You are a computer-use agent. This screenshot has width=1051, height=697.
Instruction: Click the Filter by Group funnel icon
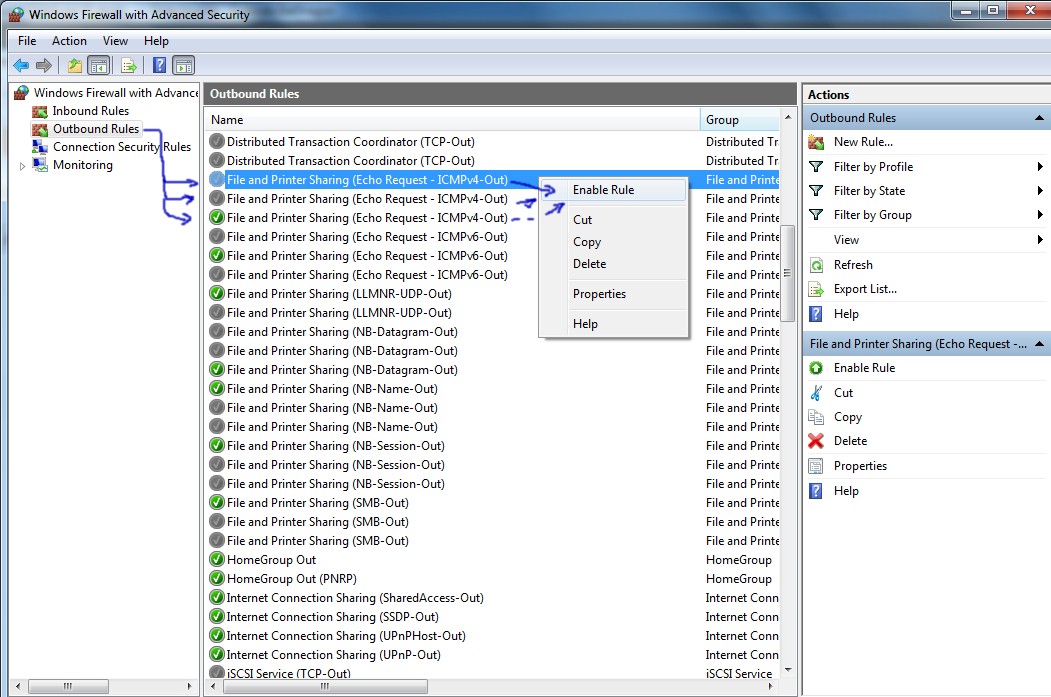pyautogui.click(x=816, y=215)
